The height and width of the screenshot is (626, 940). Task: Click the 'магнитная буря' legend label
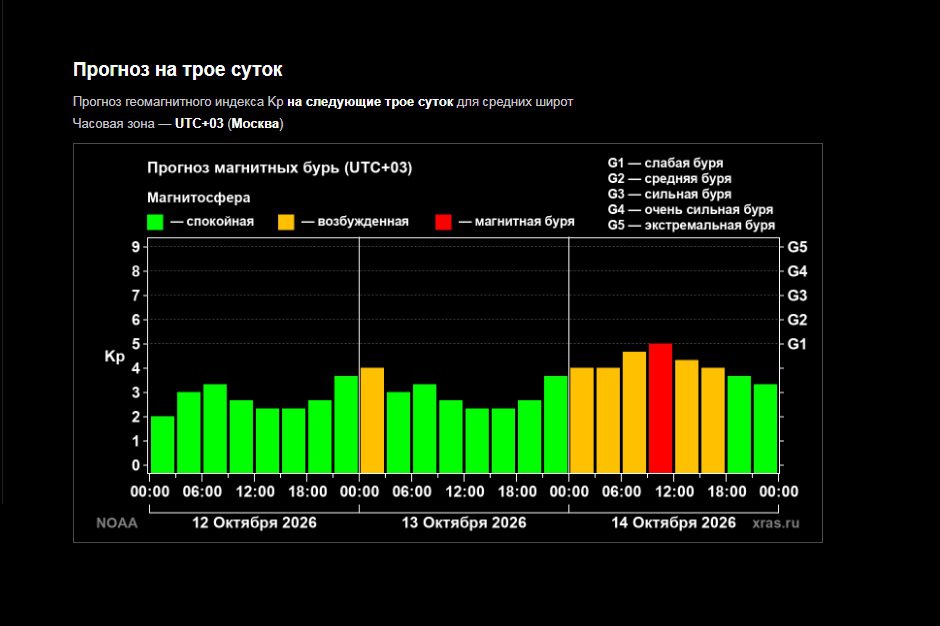click(525, 222)
